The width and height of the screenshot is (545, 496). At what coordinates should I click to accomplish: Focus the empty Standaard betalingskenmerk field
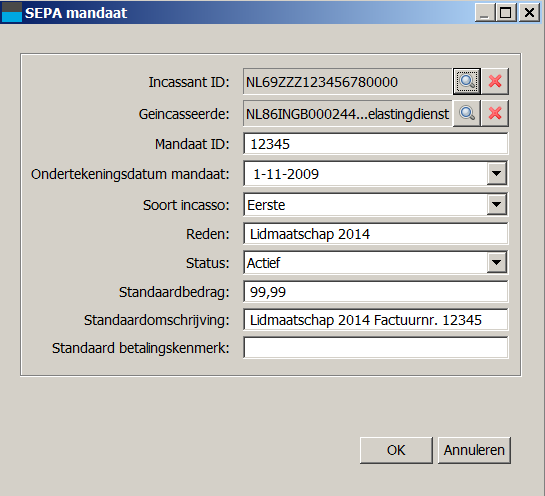coord(375,347)
